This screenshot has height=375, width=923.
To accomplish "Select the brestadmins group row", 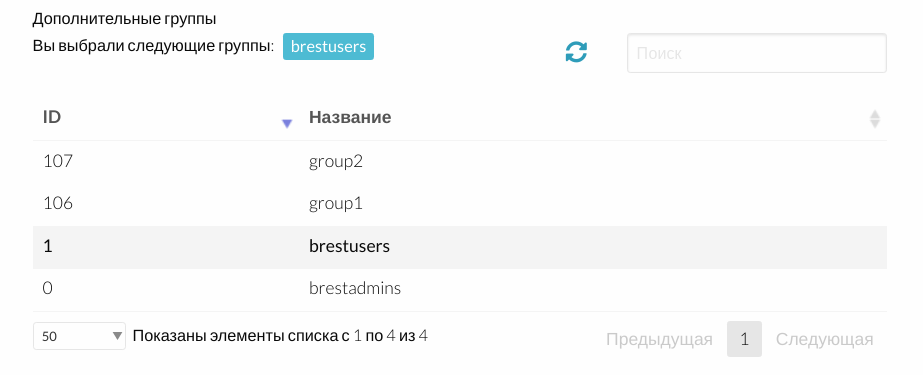I will coord(460,290).
